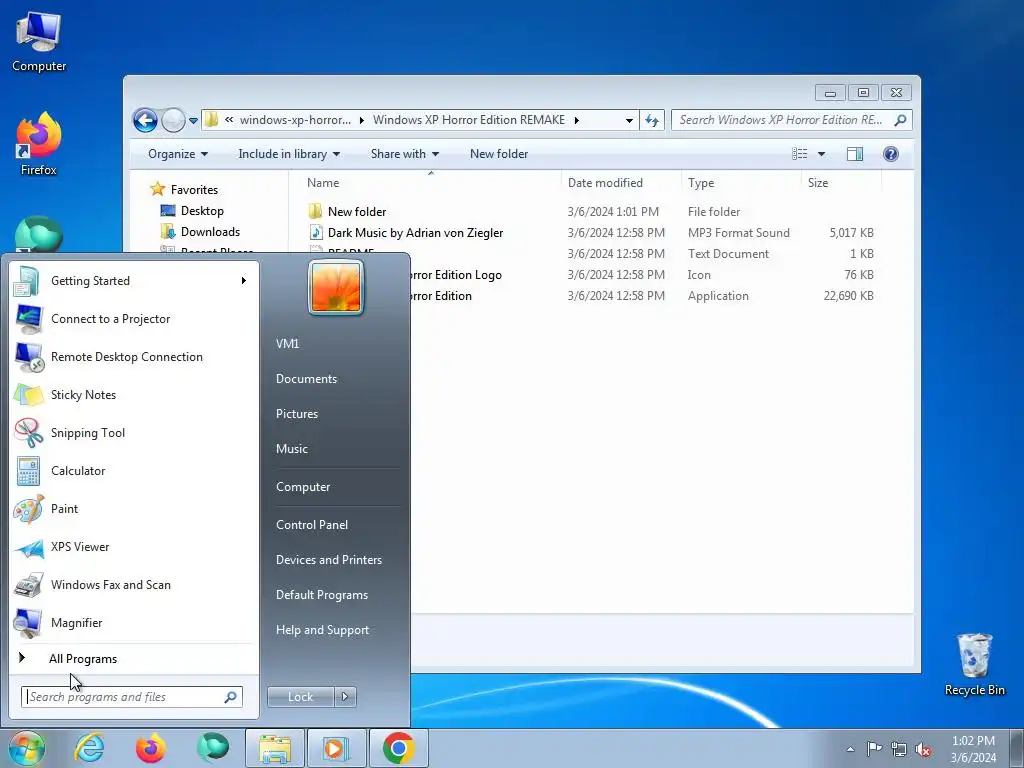The image size is (1024, 768).
Task: Click the Explorer help icon
Action: coord(891,154)
